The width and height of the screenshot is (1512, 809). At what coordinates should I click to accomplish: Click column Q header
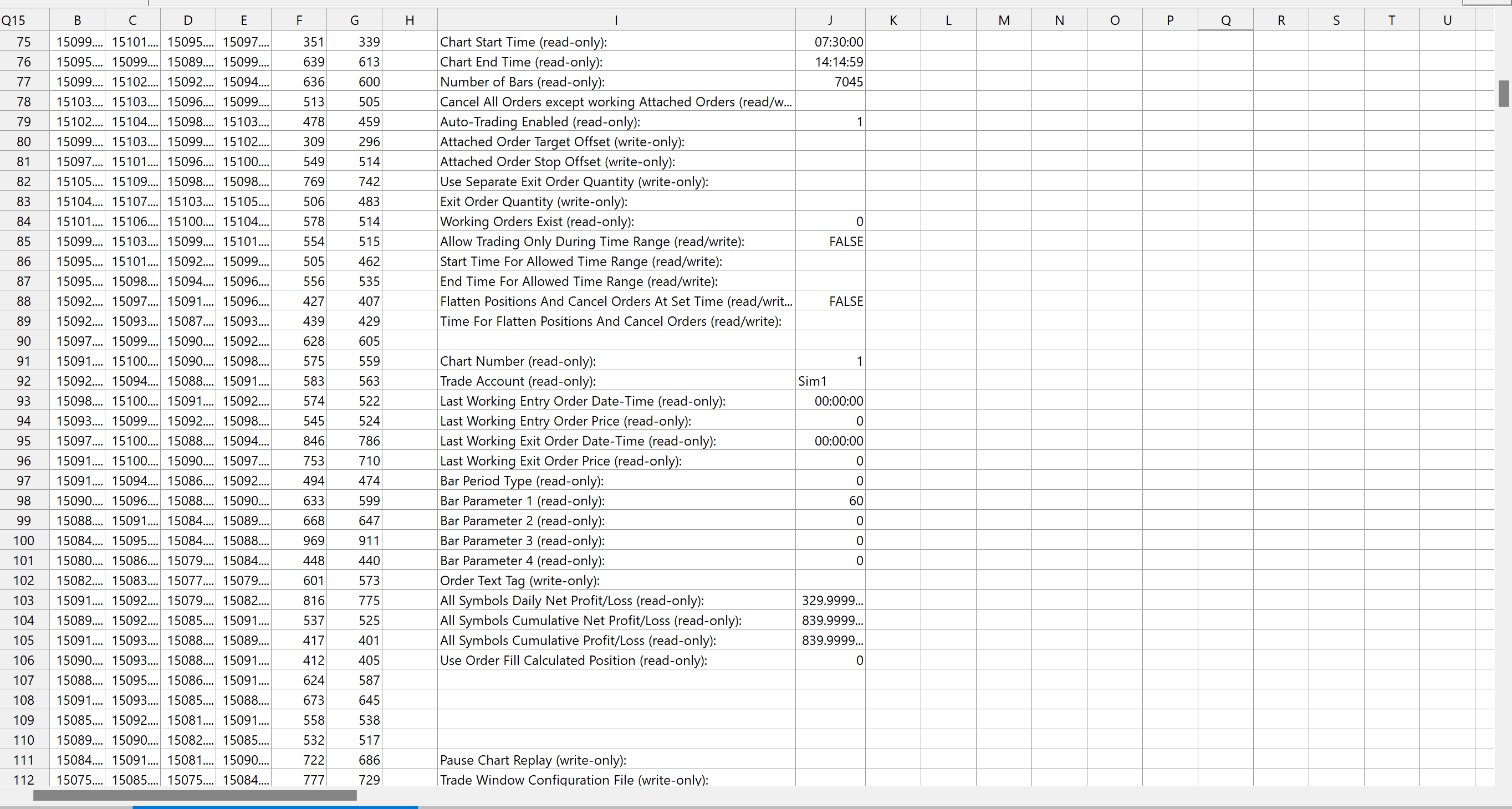pyautogui.click(x=1225, y=21)
